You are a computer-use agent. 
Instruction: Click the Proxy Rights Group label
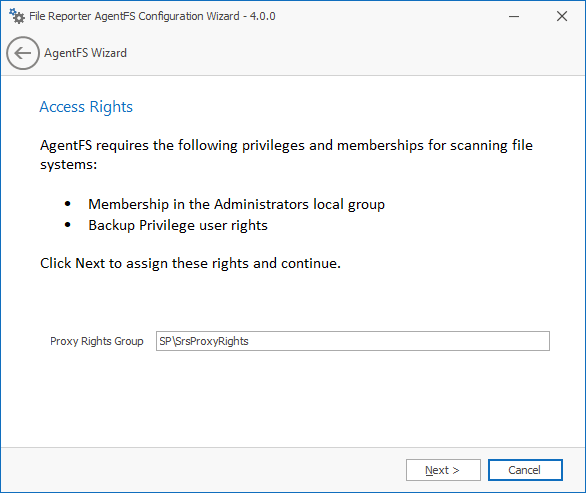click(x=97, y=341)
